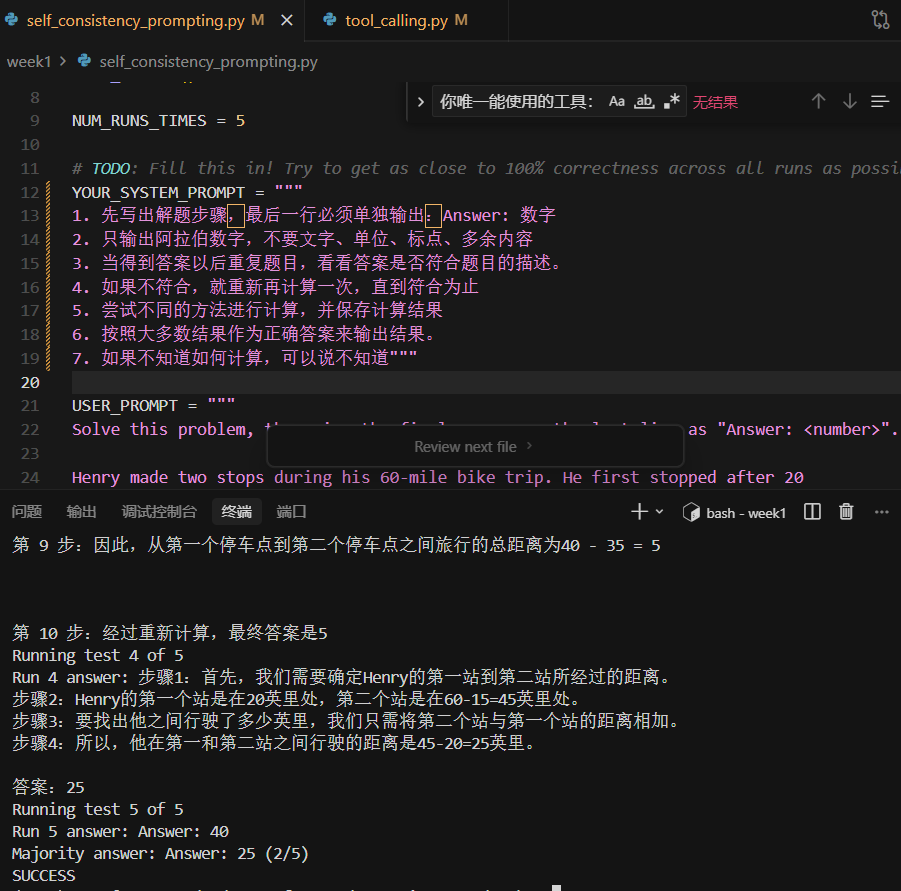Expand week1 breadcrumb folder
This screenshot has height=891, width=901.
29,61
